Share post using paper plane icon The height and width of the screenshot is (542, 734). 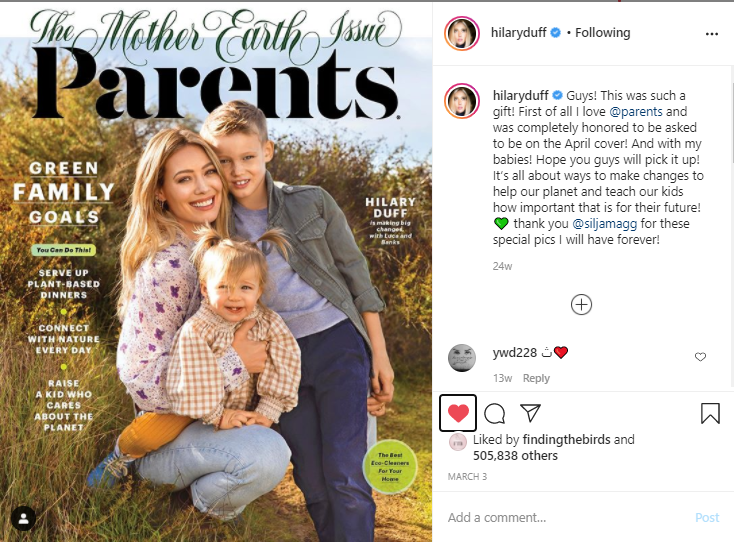click(530, 412)
